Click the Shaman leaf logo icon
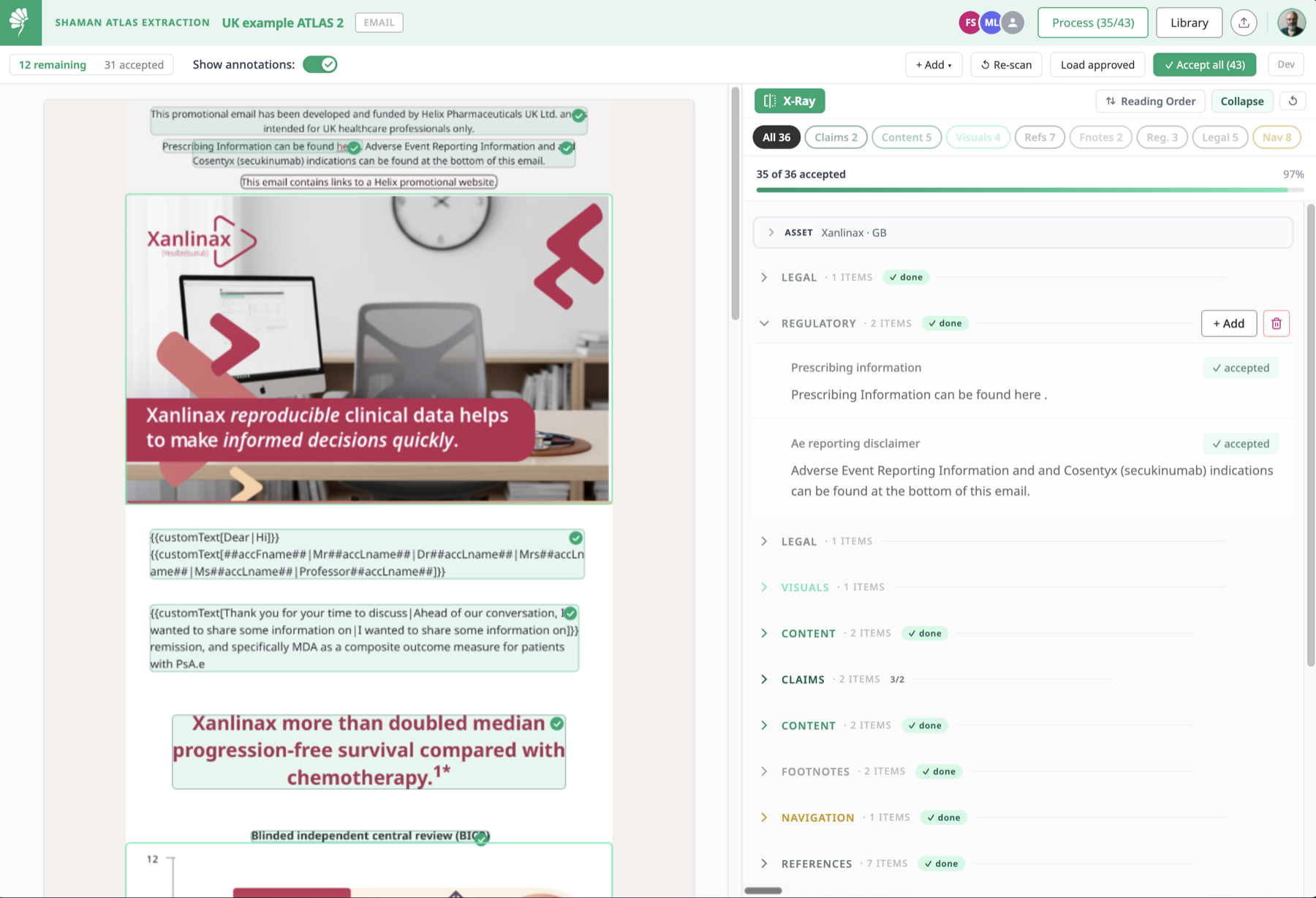This screenshot has height=898, width=1316. coord(20,22)
